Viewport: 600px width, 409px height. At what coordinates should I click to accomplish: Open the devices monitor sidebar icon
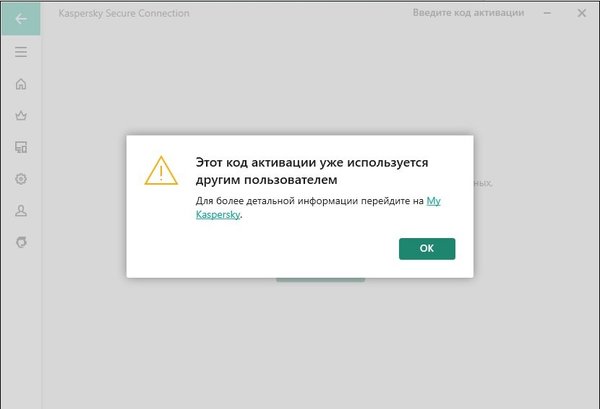[21, 147]
